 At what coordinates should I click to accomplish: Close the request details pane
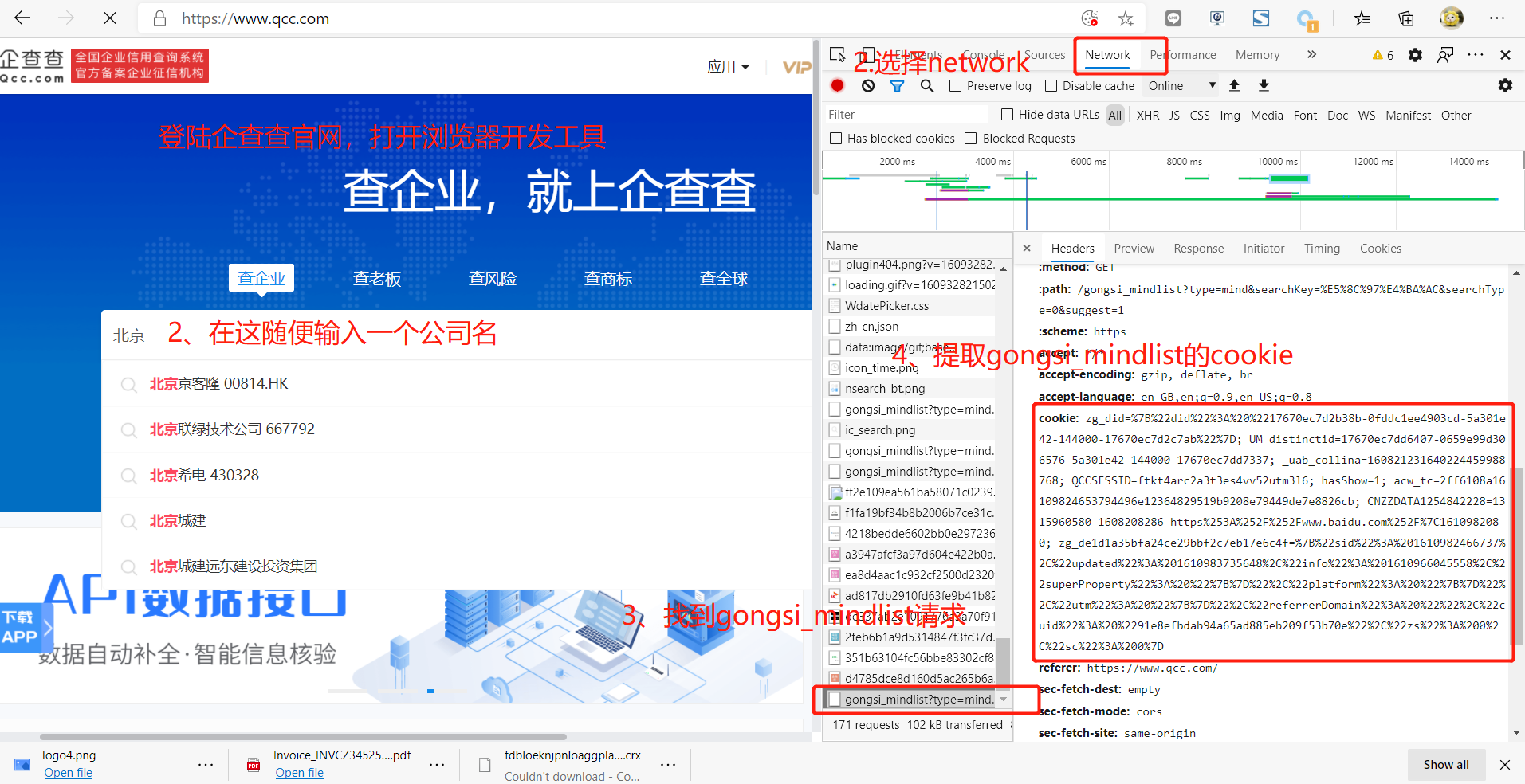[x=1027, y=248]
